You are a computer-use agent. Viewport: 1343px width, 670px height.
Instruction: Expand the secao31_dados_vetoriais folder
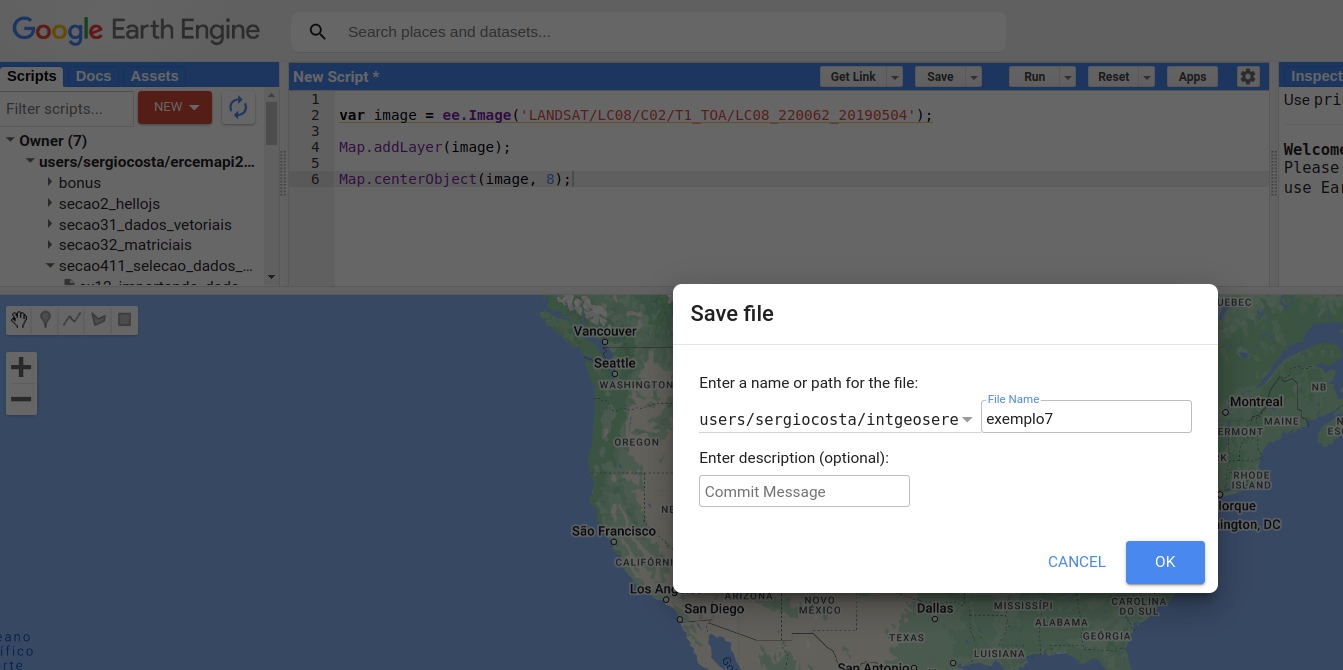tap(50, 225)
